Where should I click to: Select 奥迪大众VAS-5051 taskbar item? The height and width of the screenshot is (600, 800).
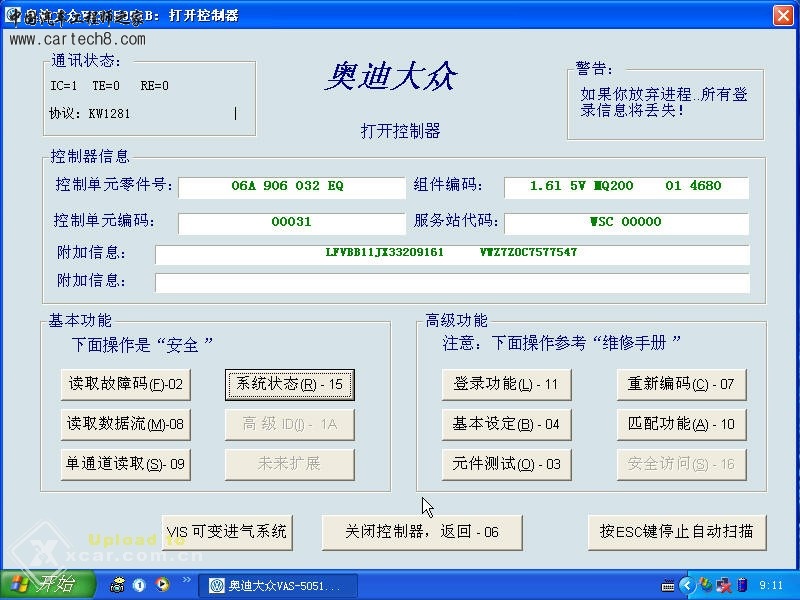point(278,586)
